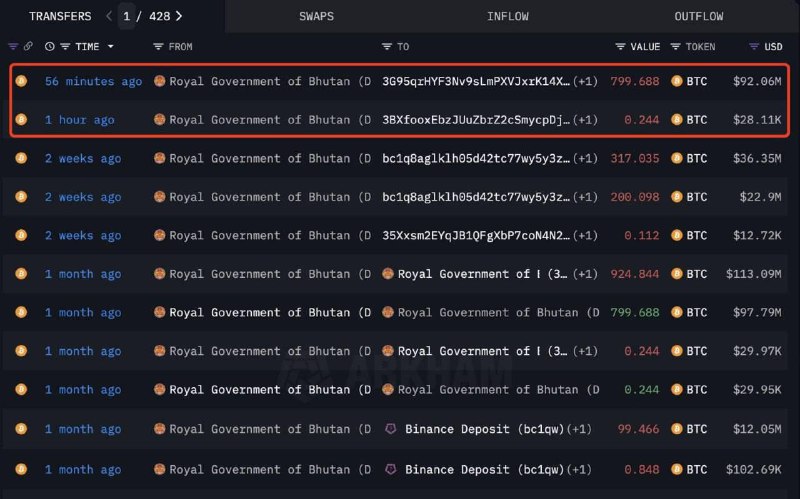Click BTC token in the $92.06M row
This screenshot has width=800, height=499.
coord(689,81)
